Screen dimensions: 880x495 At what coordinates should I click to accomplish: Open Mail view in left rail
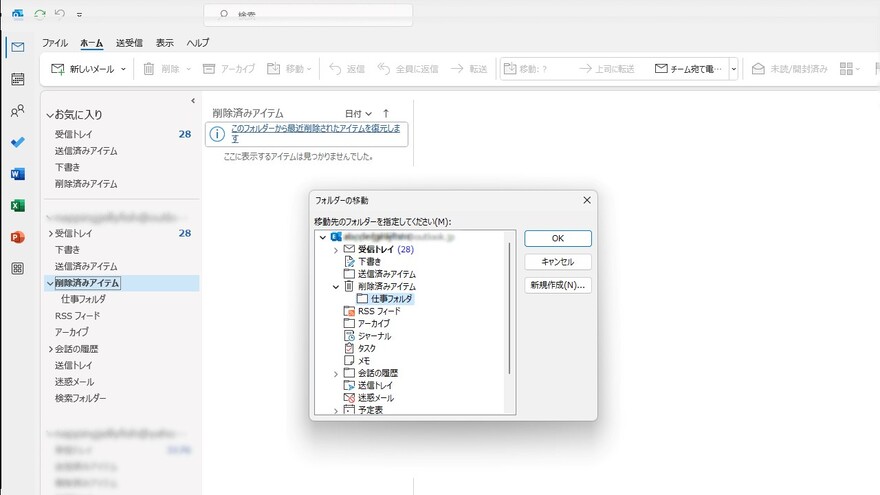[17, 47]
